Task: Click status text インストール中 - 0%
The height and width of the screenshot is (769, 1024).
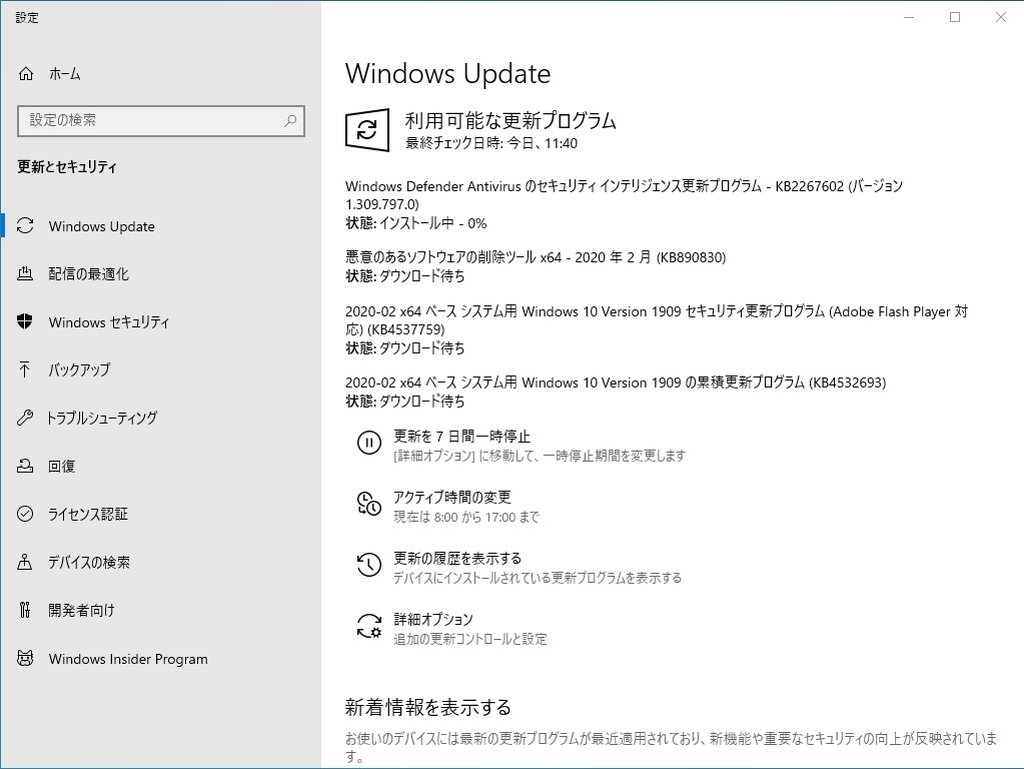Action: [x=433, y=223]
